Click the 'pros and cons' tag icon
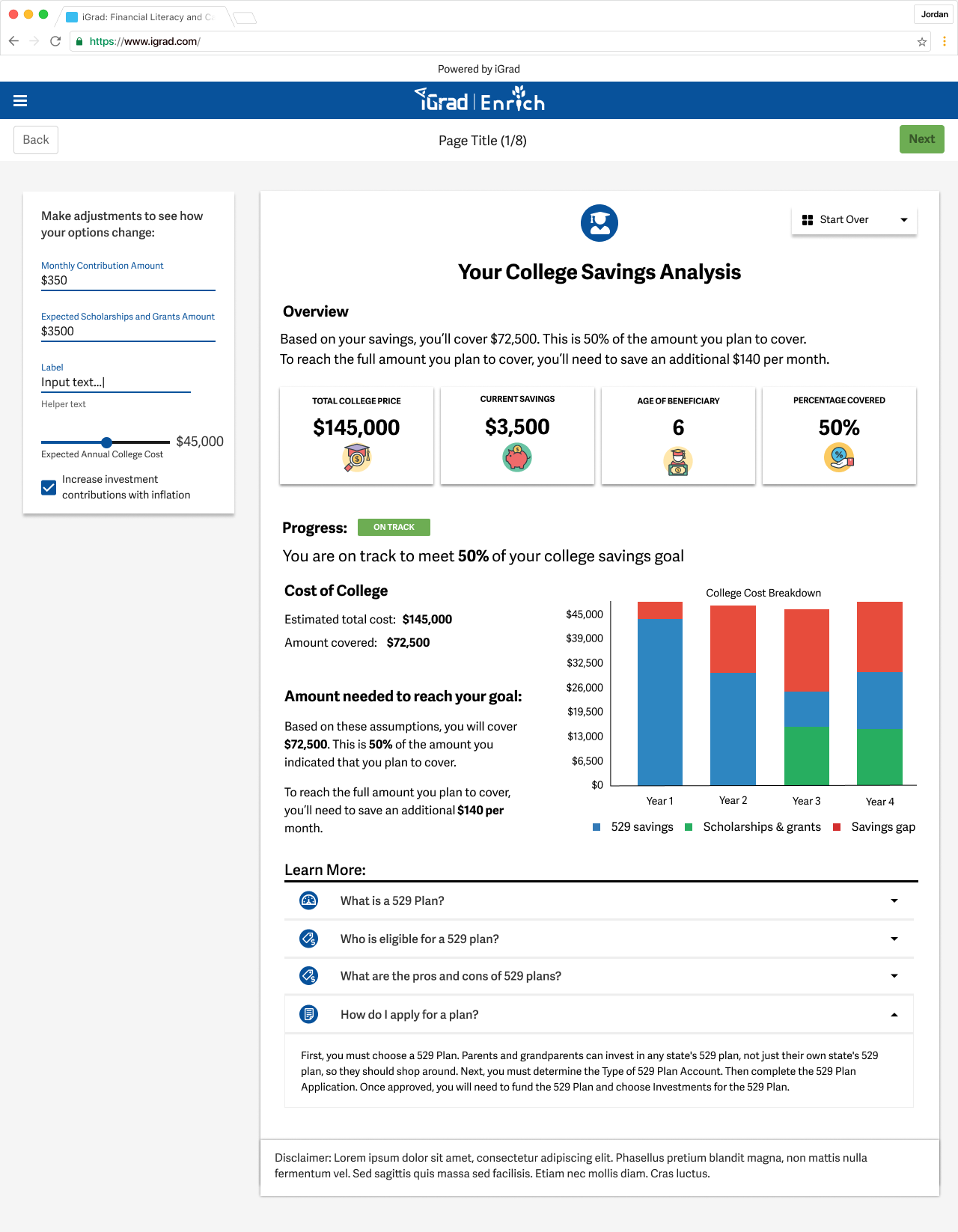The image size is (958, 1232). [x=308, y=975]
